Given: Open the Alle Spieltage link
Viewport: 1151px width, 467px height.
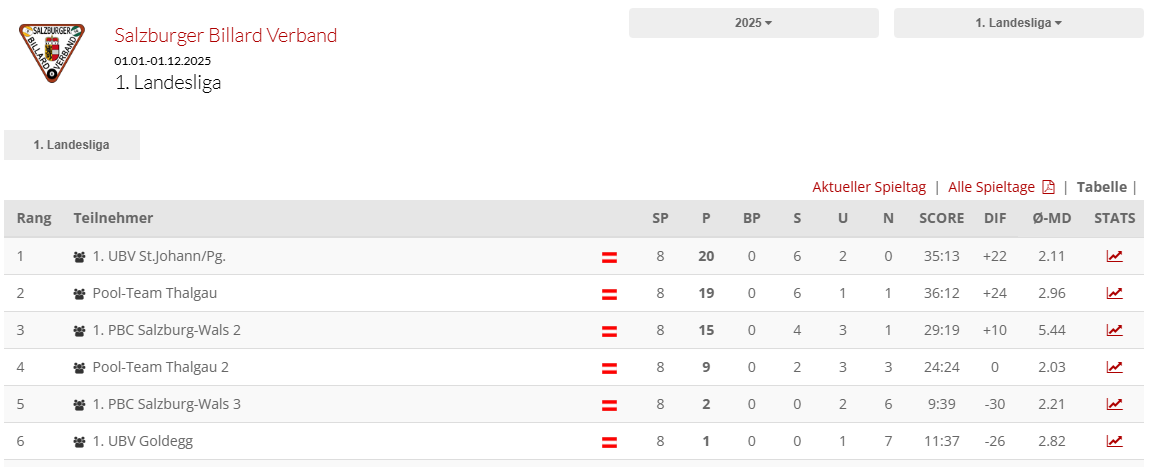Looking at the screenshot, I should [x=991, y=187].
